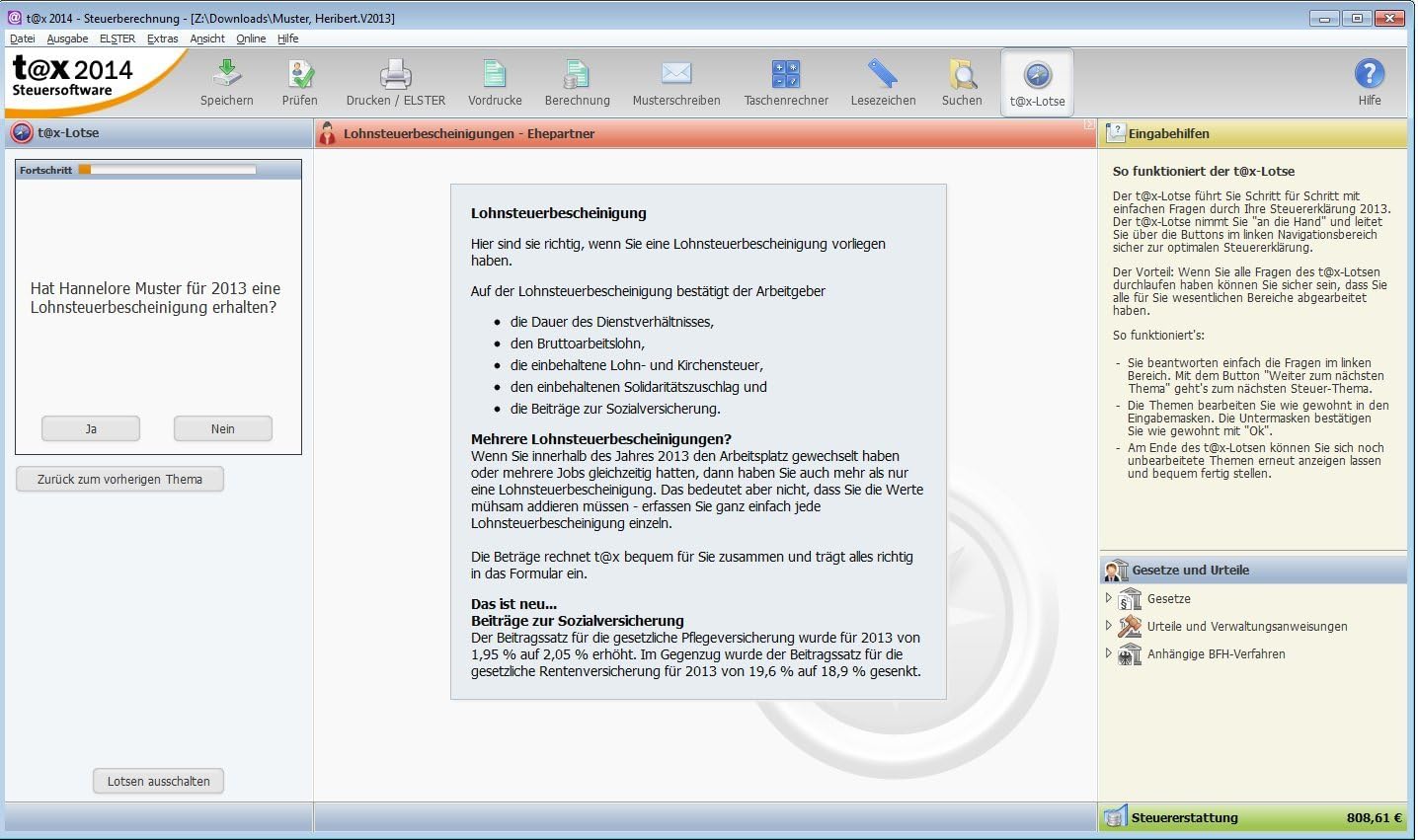Open the Berechnung calculation icon

(577, 75)
